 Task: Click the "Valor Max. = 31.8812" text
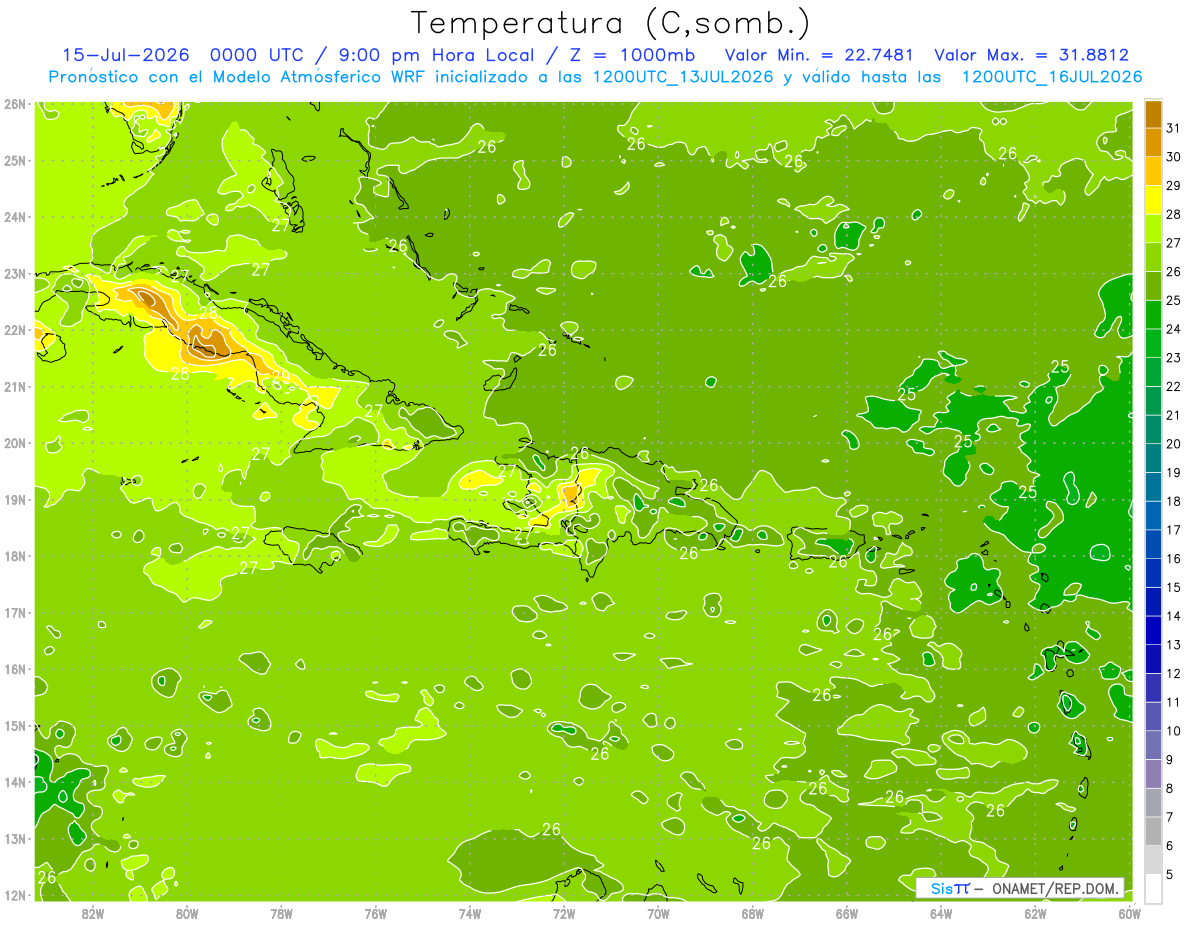1031,55
